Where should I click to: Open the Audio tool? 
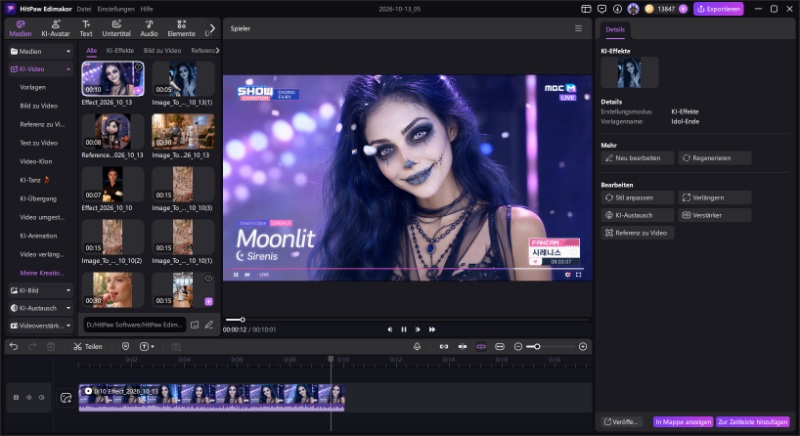[x=149, y=29]
